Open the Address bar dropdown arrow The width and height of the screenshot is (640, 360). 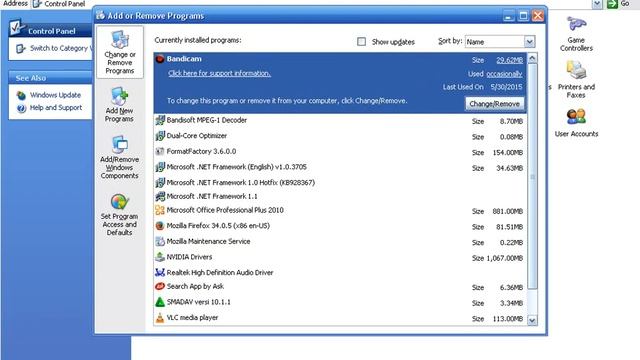pos(597,4)
